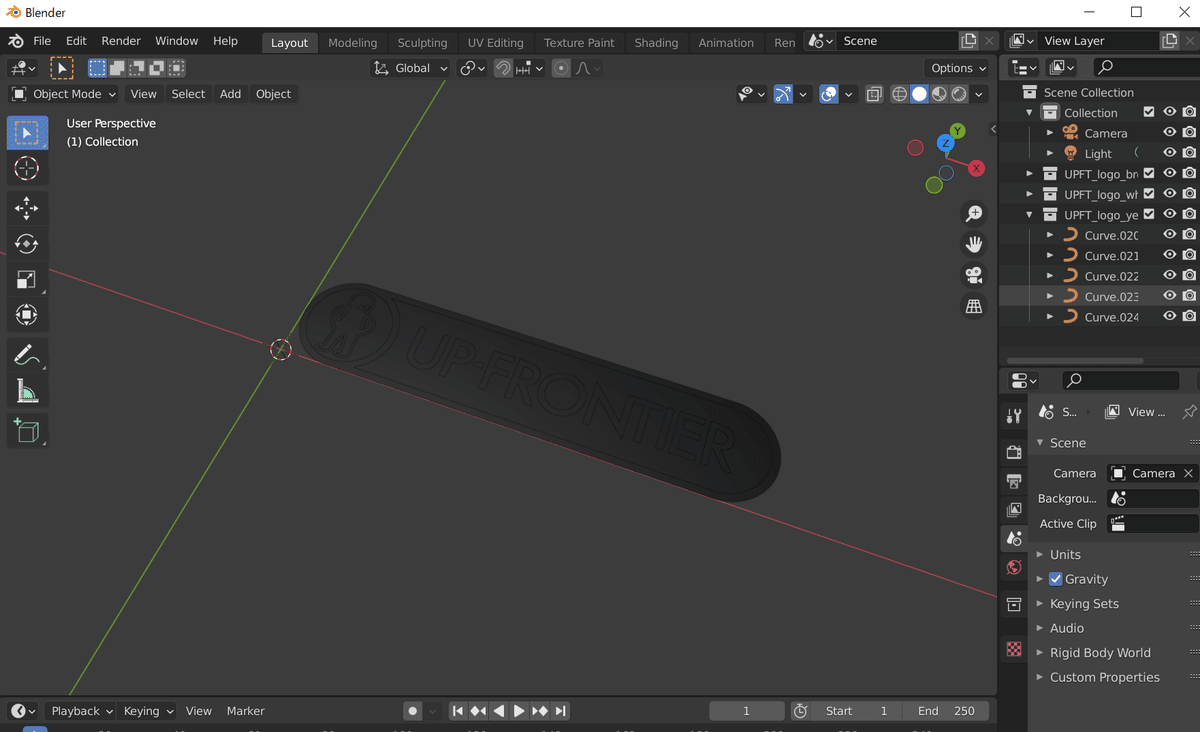Click the pan view hand icon
This screenshot has width=1200, height=732.
tap(973, 244)
